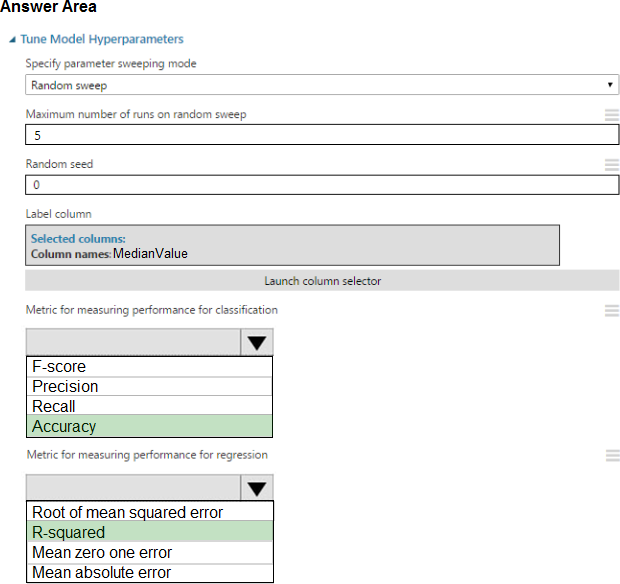Select F-score from classification metrics
The image size is (620, 584).
click(149, 367)
